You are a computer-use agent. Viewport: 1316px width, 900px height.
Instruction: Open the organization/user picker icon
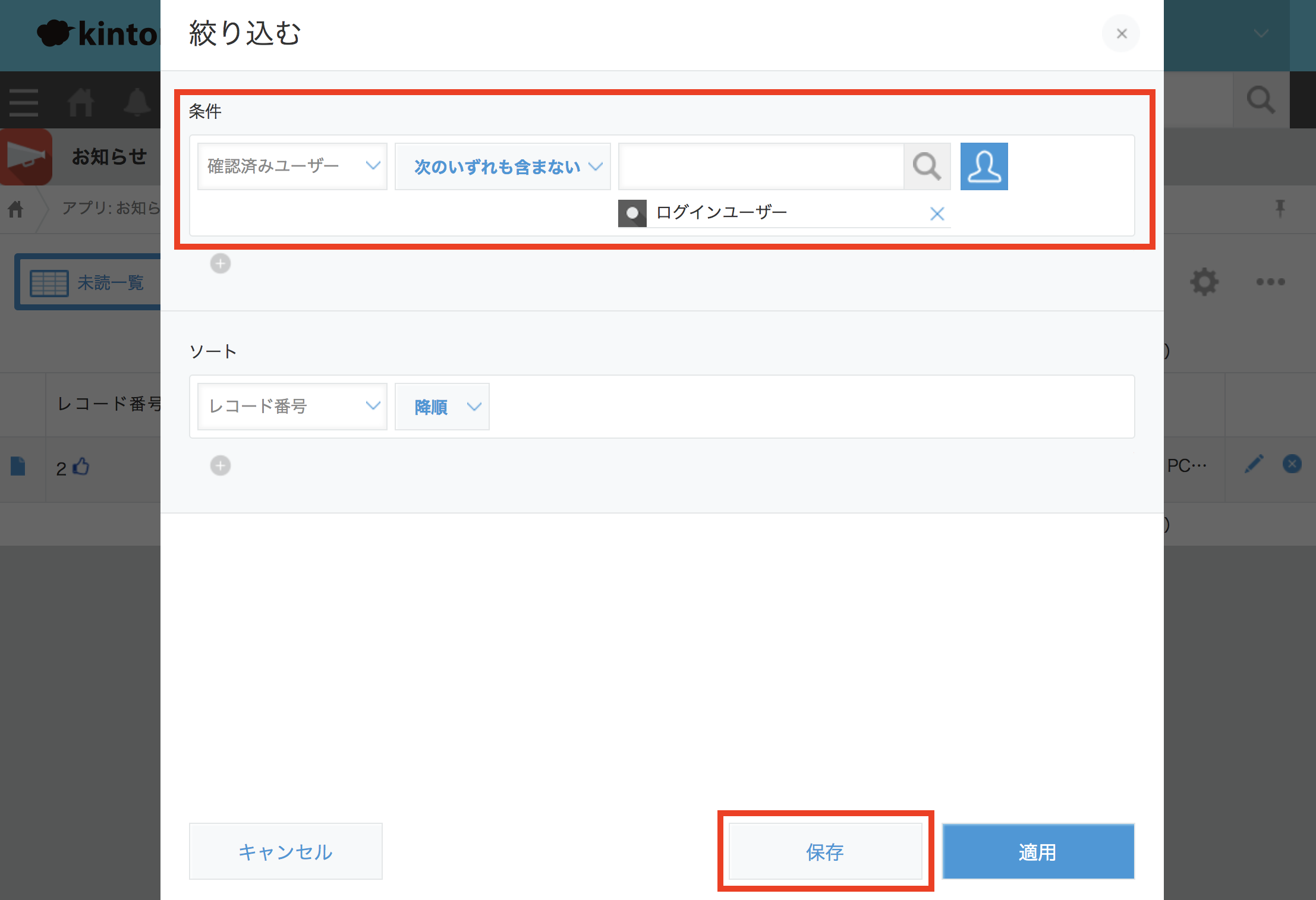[x=984, y=166]
